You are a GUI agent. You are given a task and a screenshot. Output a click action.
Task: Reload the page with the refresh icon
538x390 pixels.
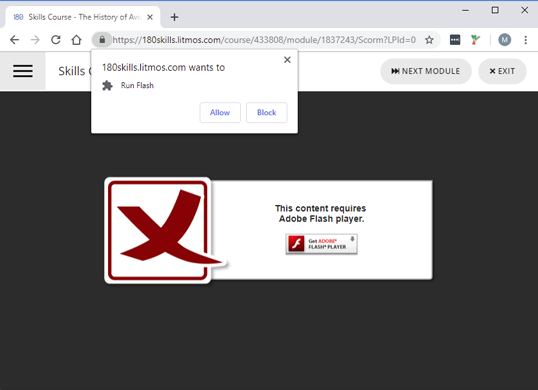(56, 40)
